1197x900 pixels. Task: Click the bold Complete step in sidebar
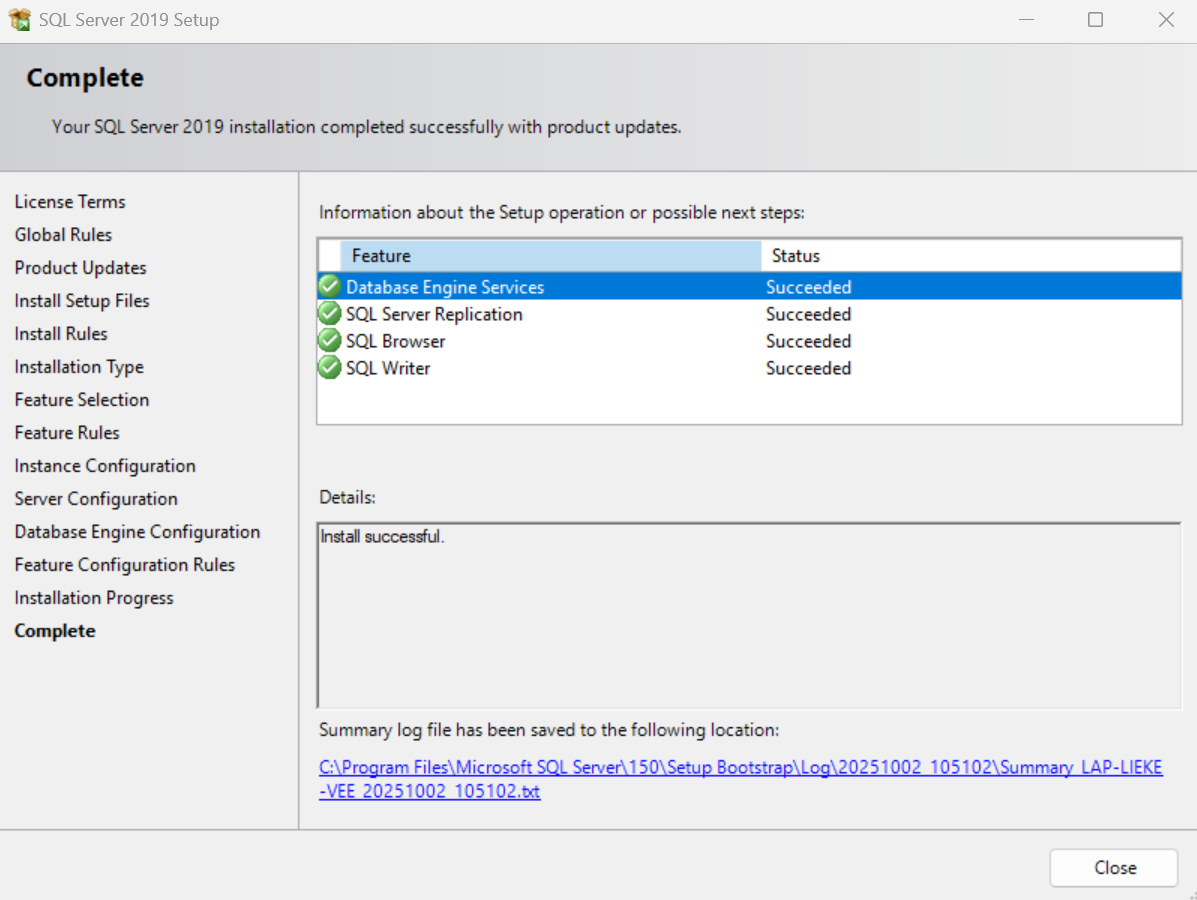55,631
